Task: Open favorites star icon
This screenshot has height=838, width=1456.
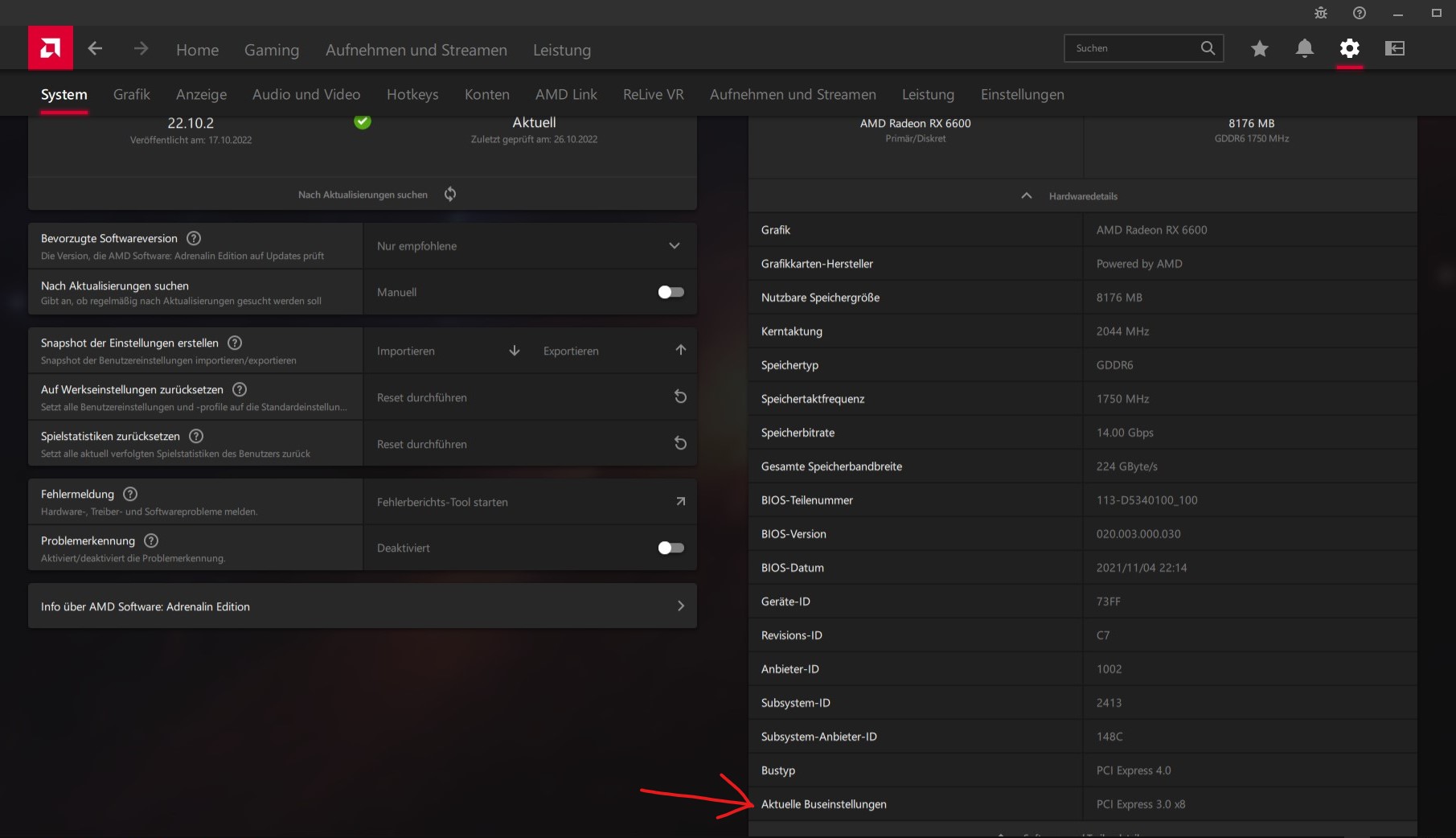Action: [x=1260, y=48]
